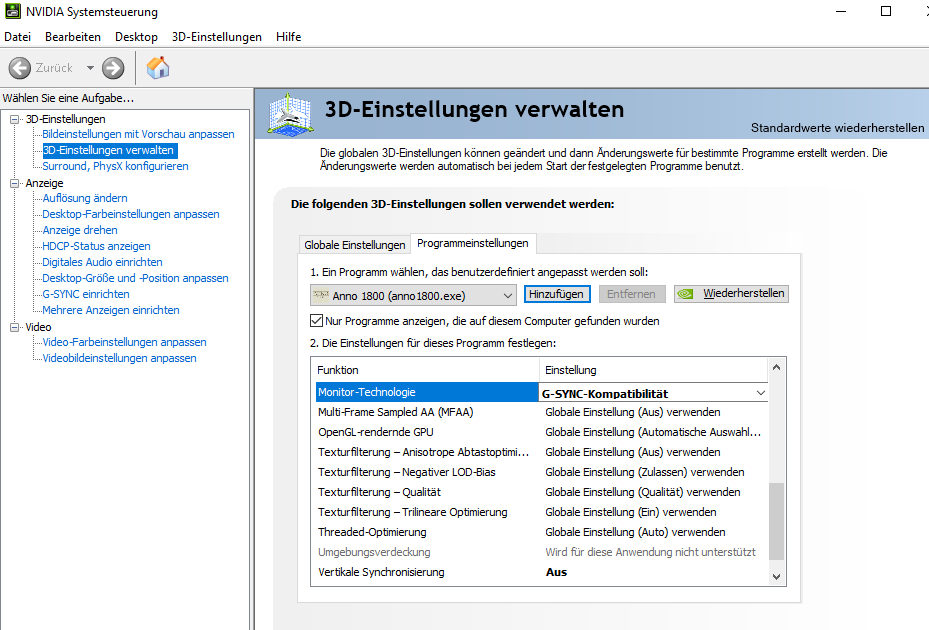Open the 3D-Einstellungen menu
The height and width of the screenshot is (630, 929).
tap(217, 37)
